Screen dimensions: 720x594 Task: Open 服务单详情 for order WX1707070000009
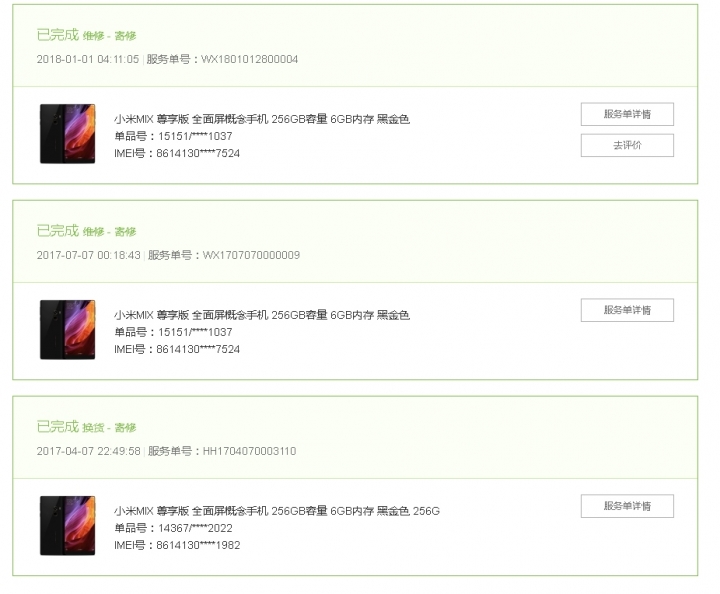point(627,310)
